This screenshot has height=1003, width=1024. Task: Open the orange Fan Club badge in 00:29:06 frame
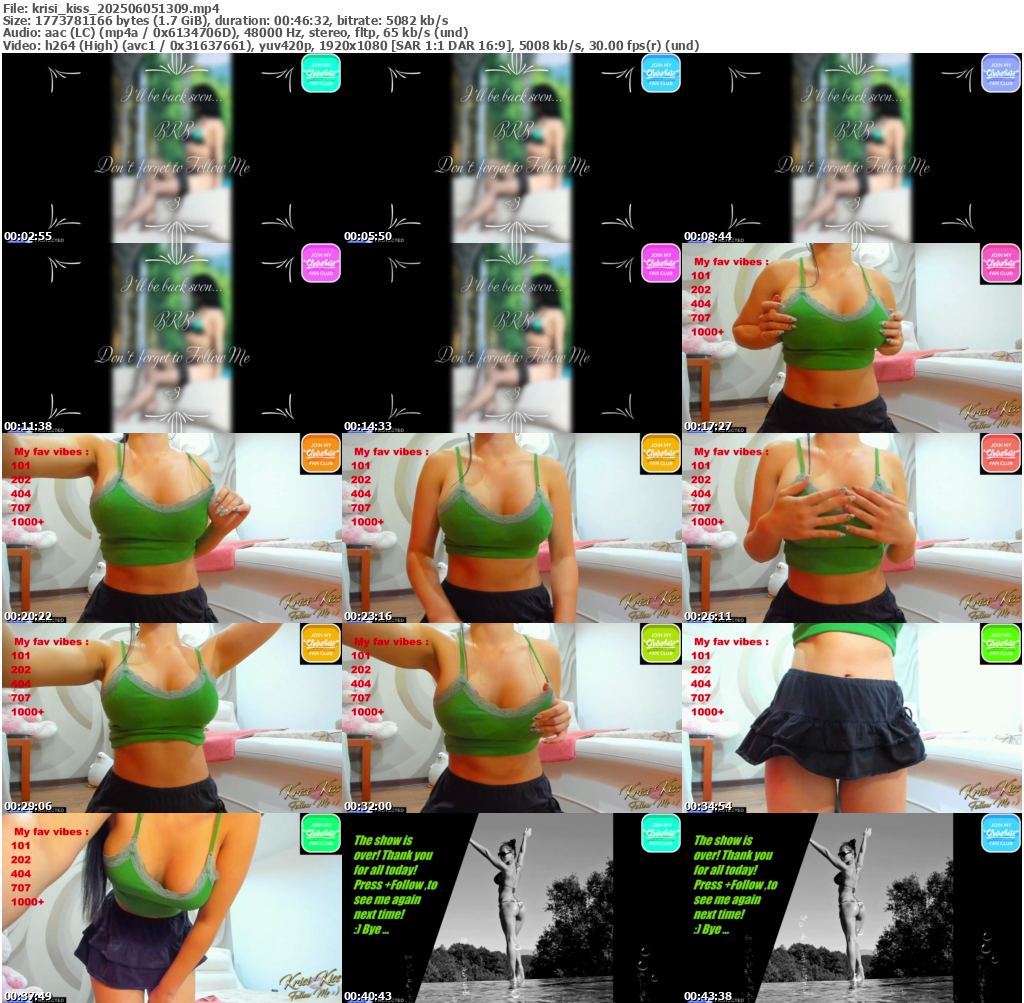pyautogui.click(x=321, y=643)
